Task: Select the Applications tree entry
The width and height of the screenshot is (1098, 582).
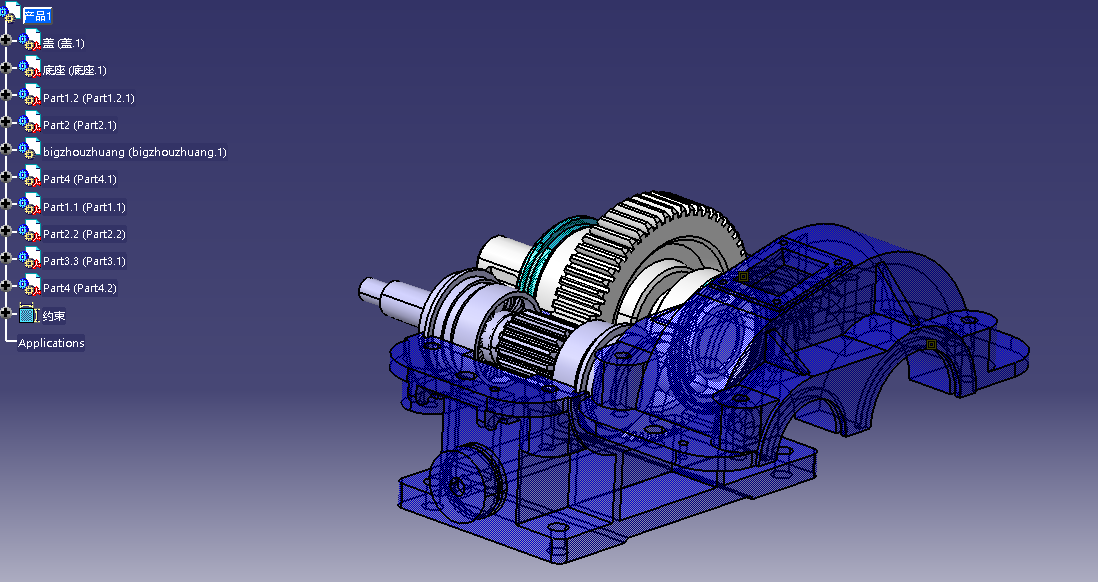Action: 51,343
